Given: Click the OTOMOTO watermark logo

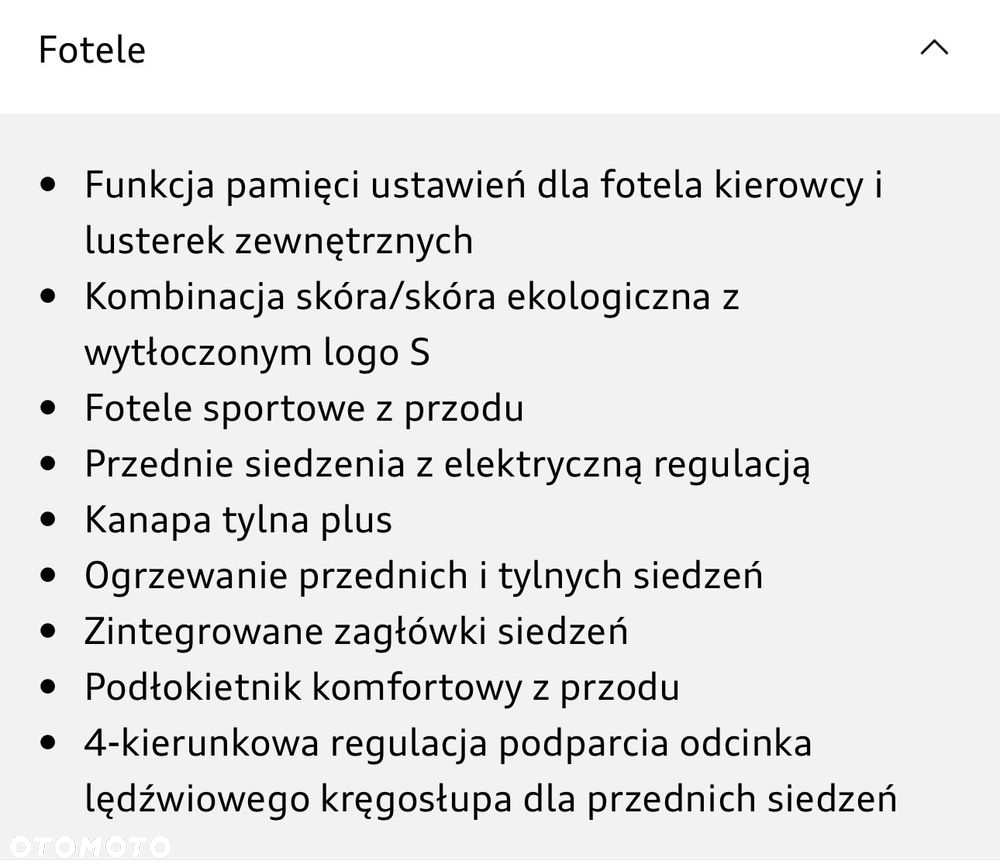Looking at the screenshot, I should tap(90, 847).
